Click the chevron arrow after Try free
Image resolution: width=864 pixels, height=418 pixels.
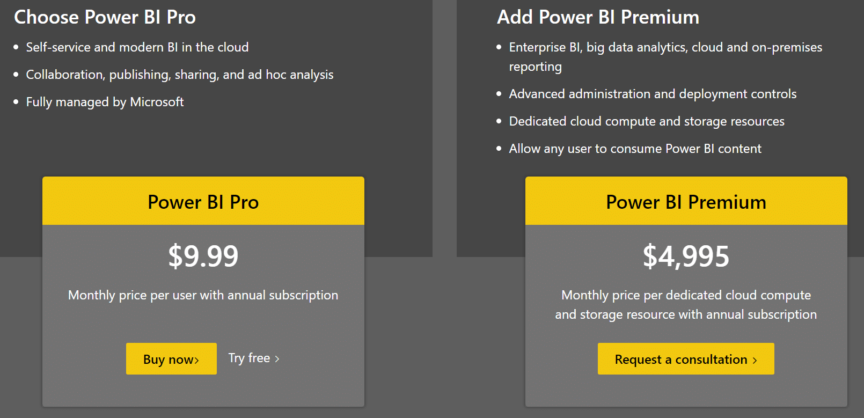pos(277,359)
